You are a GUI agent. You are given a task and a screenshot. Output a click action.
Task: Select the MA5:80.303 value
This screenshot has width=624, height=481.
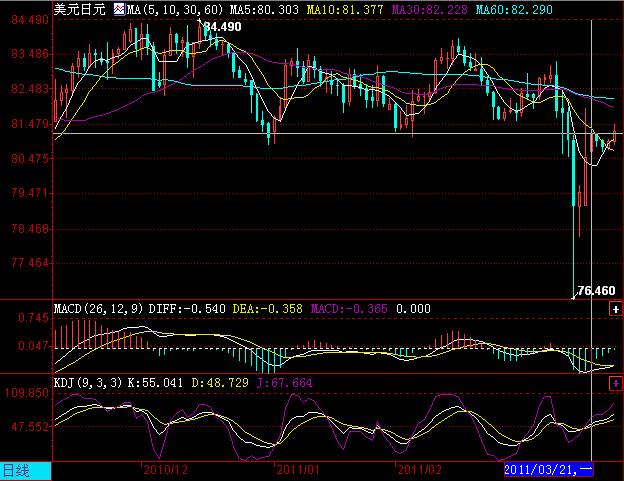tap(264, 10)
